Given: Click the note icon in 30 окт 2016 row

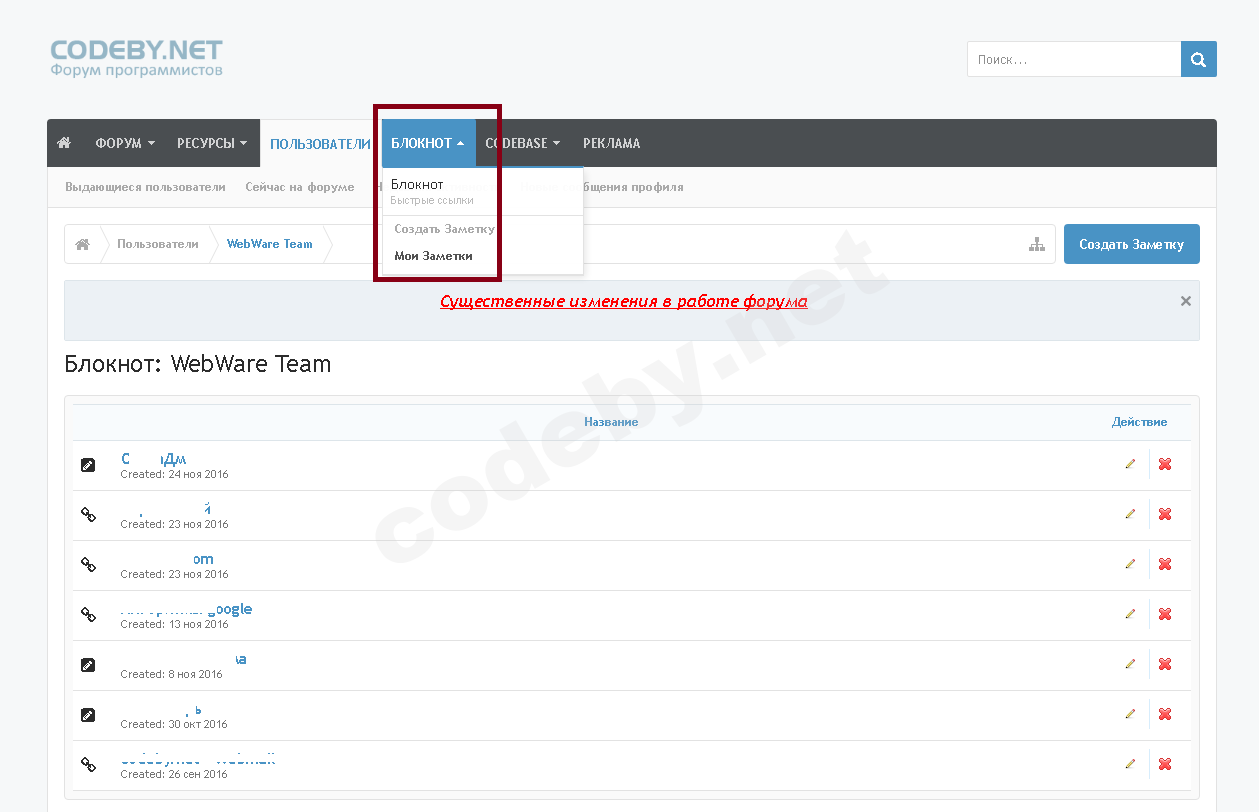Looking at the screenshot, I should pos(88,715).
